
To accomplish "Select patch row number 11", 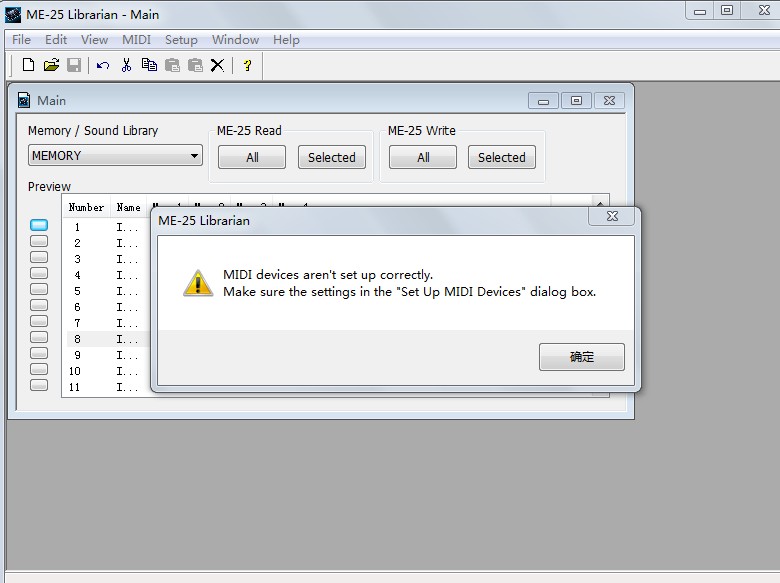I will pyautogui.click(x=108, y=387).
